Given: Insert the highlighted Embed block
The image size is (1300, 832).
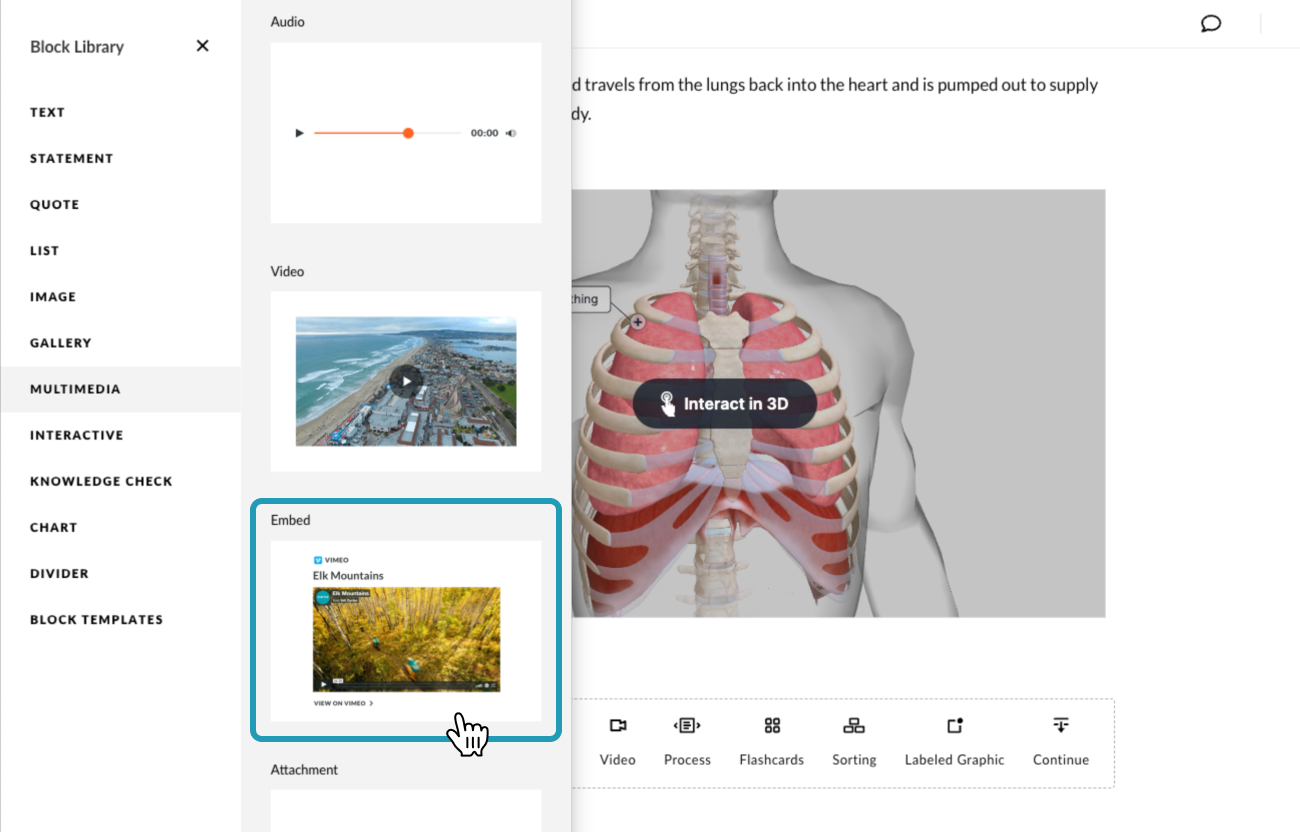Looking at the screenshot, I should [x=405, y=632].
